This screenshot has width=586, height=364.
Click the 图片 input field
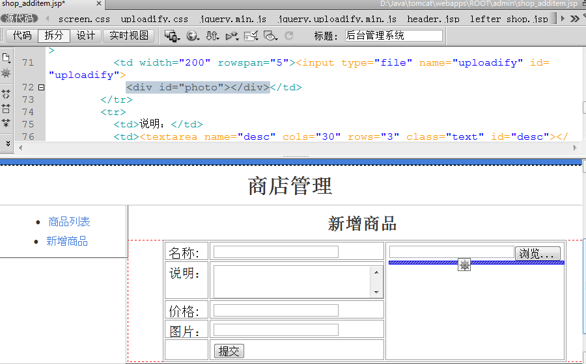(276, 330)
